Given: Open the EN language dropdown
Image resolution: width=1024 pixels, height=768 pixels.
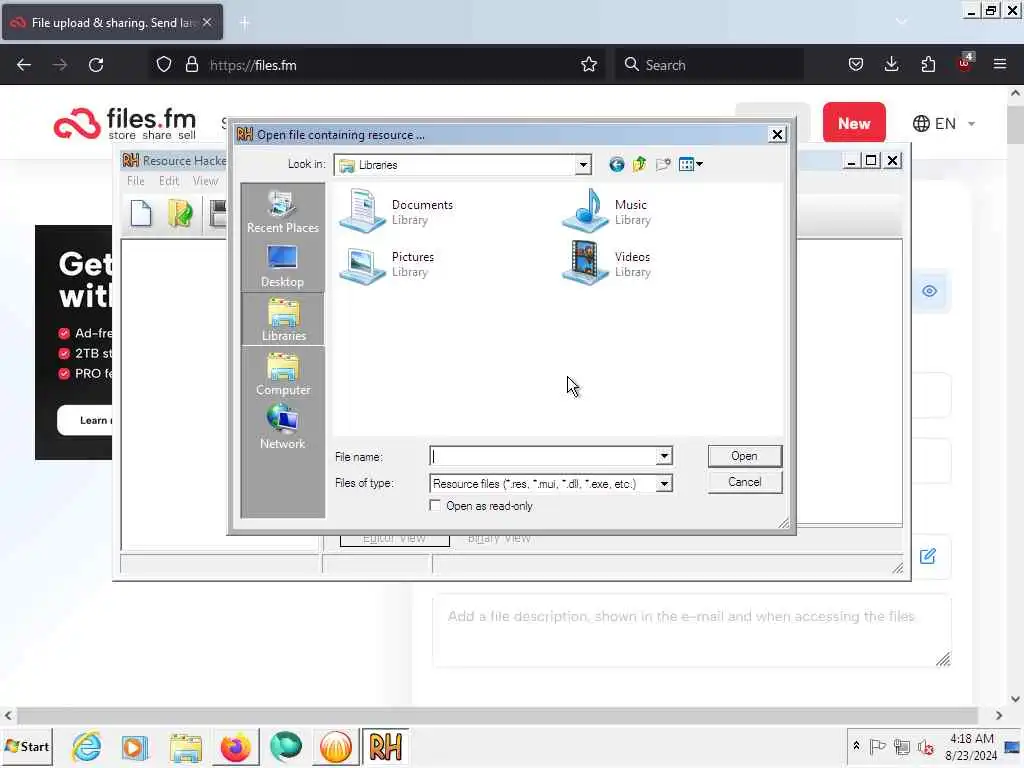Looking at the screenshot, I should 944,123.
